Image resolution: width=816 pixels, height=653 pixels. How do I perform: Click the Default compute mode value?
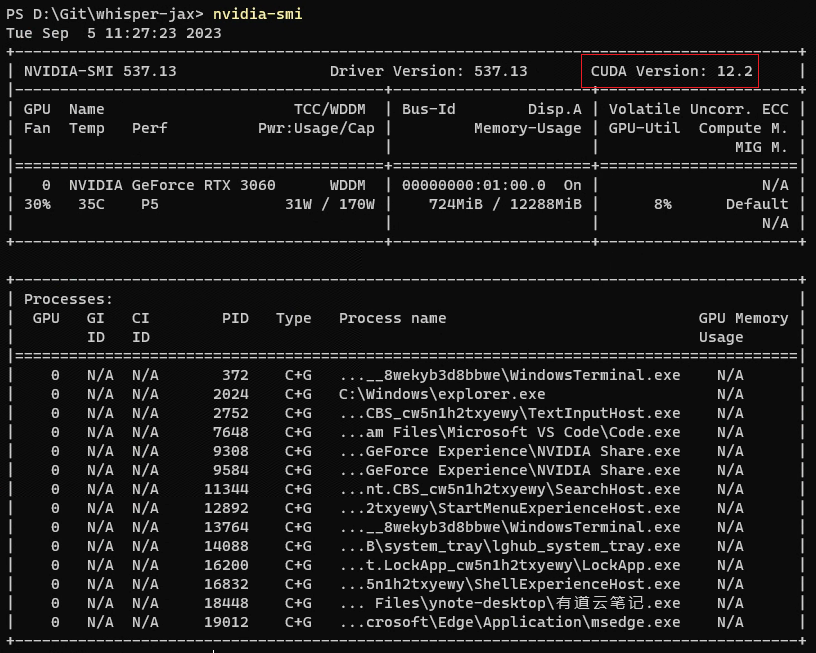click(x=757, y=204)
